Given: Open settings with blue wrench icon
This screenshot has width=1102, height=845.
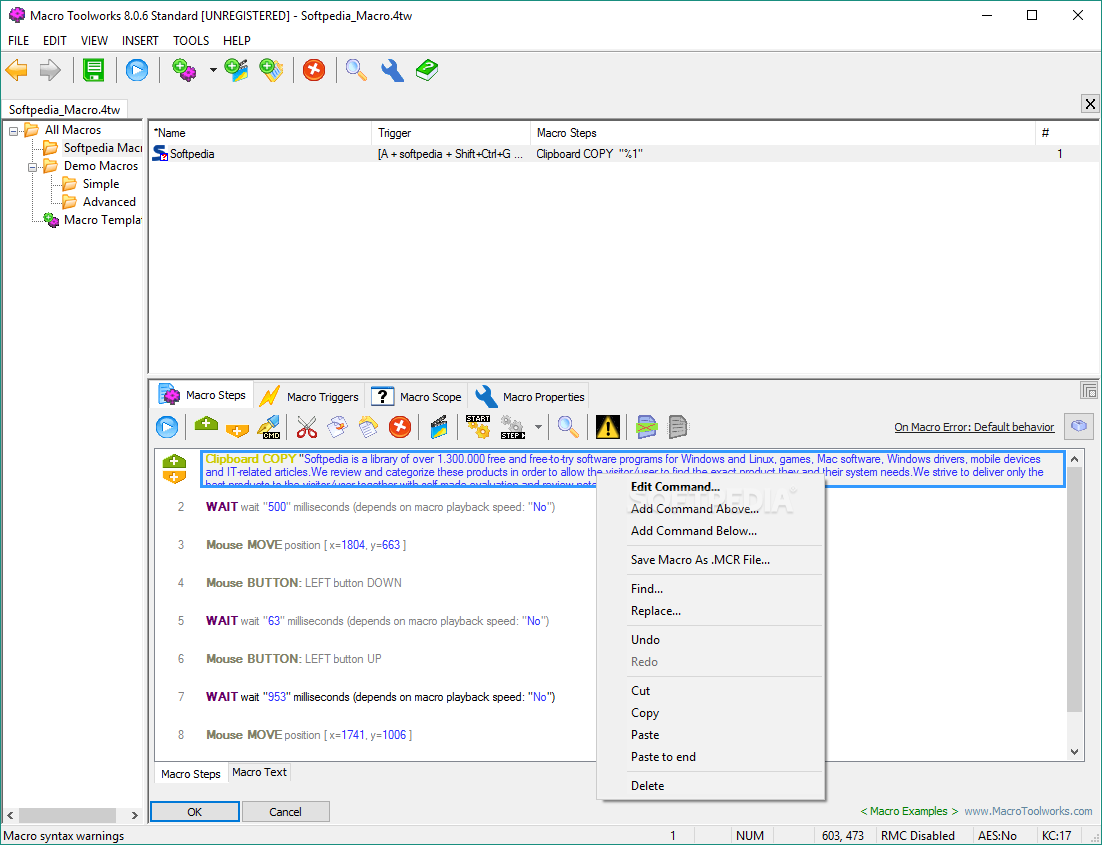Looking at the screenshot, I should coord(392,70).
